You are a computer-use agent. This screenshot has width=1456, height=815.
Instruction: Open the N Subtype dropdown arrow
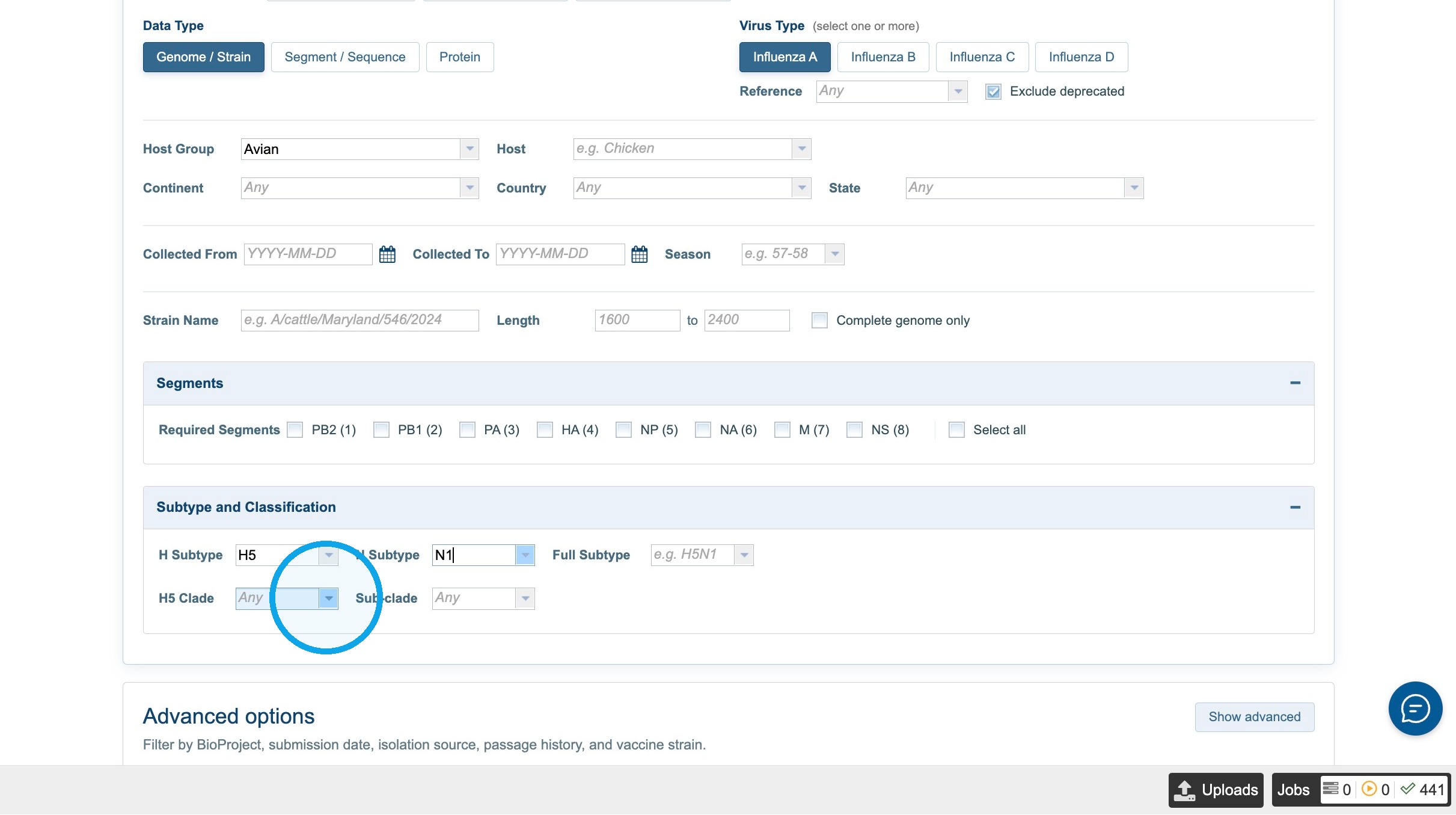525,555
